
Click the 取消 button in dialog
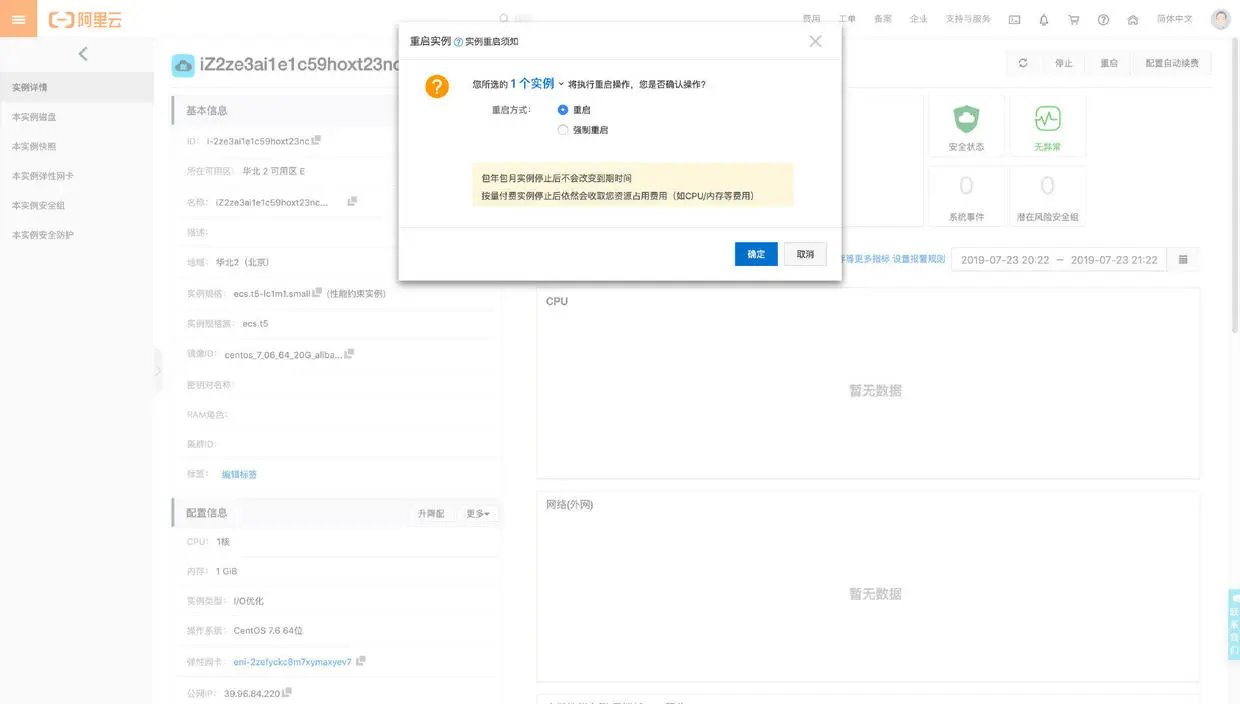click(805, 254)
